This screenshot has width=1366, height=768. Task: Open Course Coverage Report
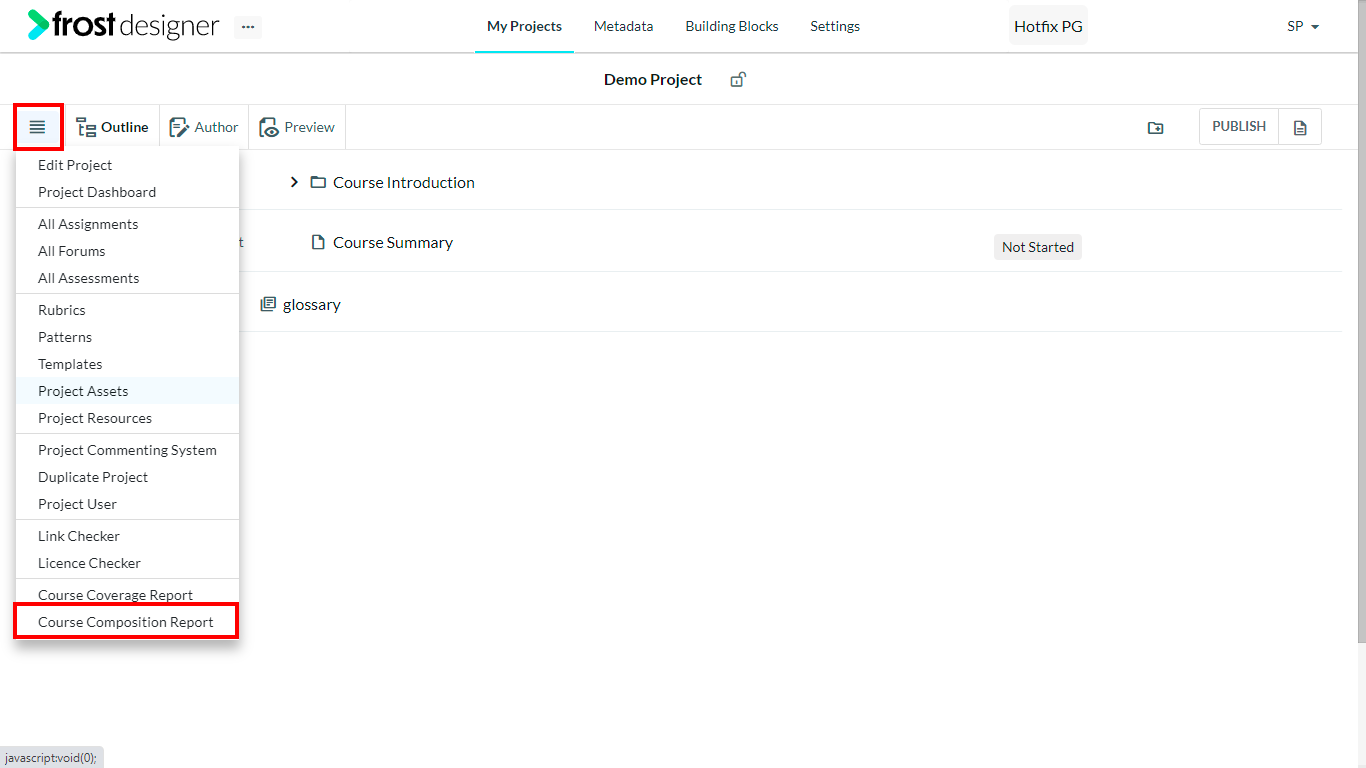click(x=127, y=595)
